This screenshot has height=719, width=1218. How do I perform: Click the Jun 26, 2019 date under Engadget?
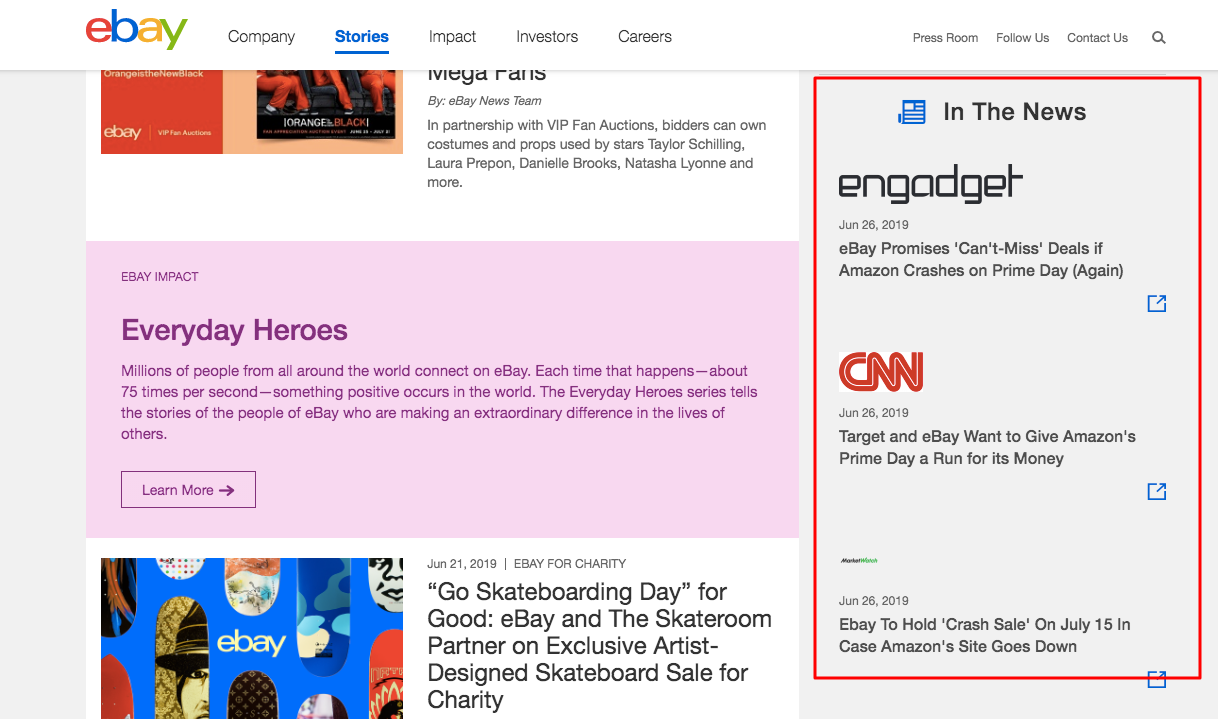(874, 225)
